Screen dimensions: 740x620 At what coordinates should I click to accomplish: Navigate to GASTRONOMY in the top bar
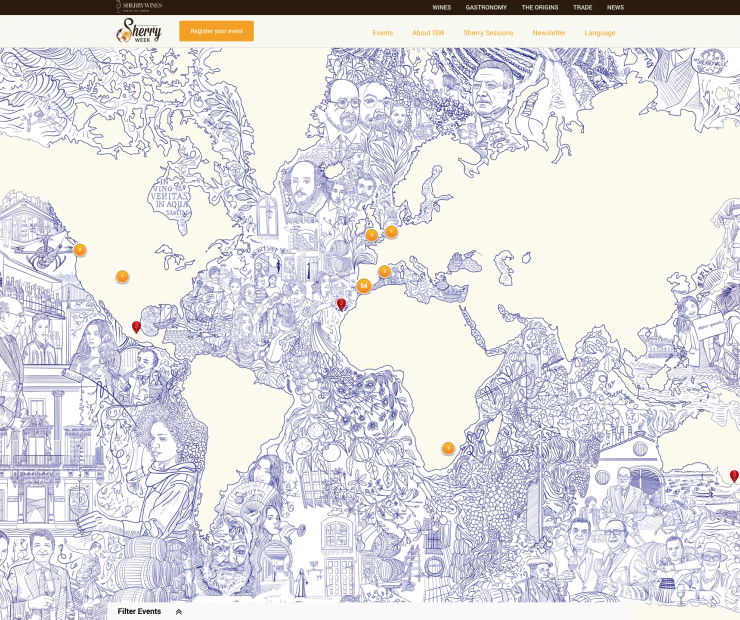click(486, 8)
